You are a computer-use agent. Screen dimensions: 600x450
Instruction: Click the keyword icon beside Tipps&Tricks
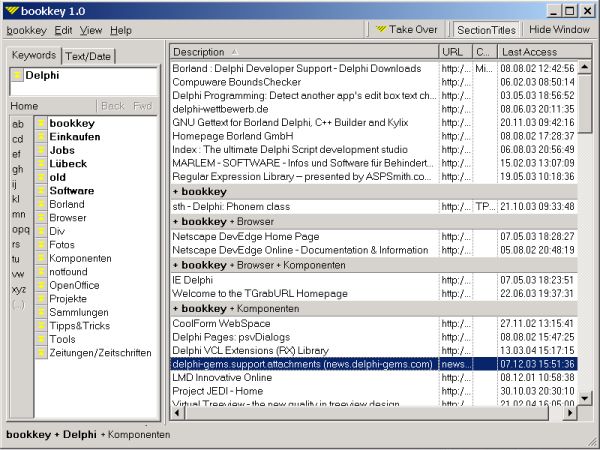41,326
